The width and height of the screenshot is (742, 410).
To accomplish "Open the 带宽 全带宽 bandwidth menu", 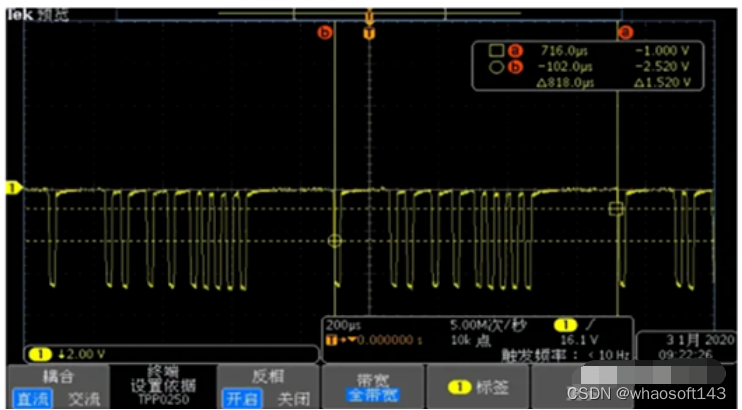I will click(373, 387).
